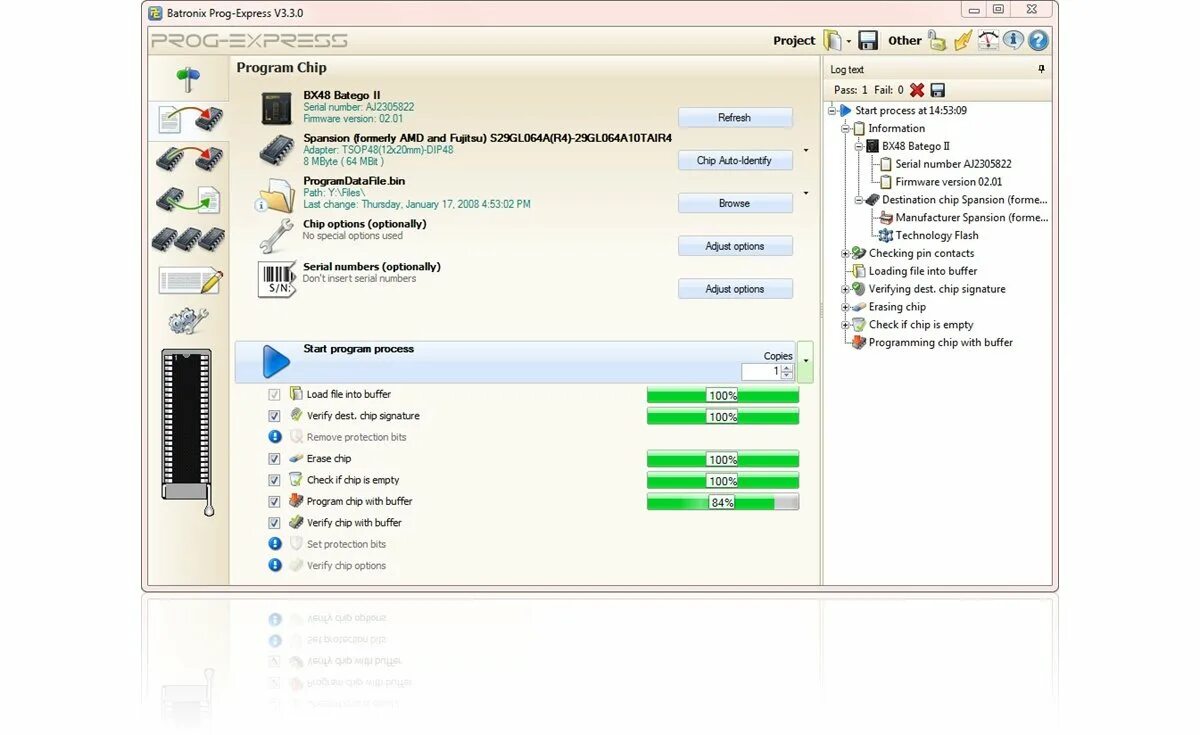This screenshot has width=1200, height=735.
Task: Click info icon beside Remove protection bits
Action: (275, 437)
